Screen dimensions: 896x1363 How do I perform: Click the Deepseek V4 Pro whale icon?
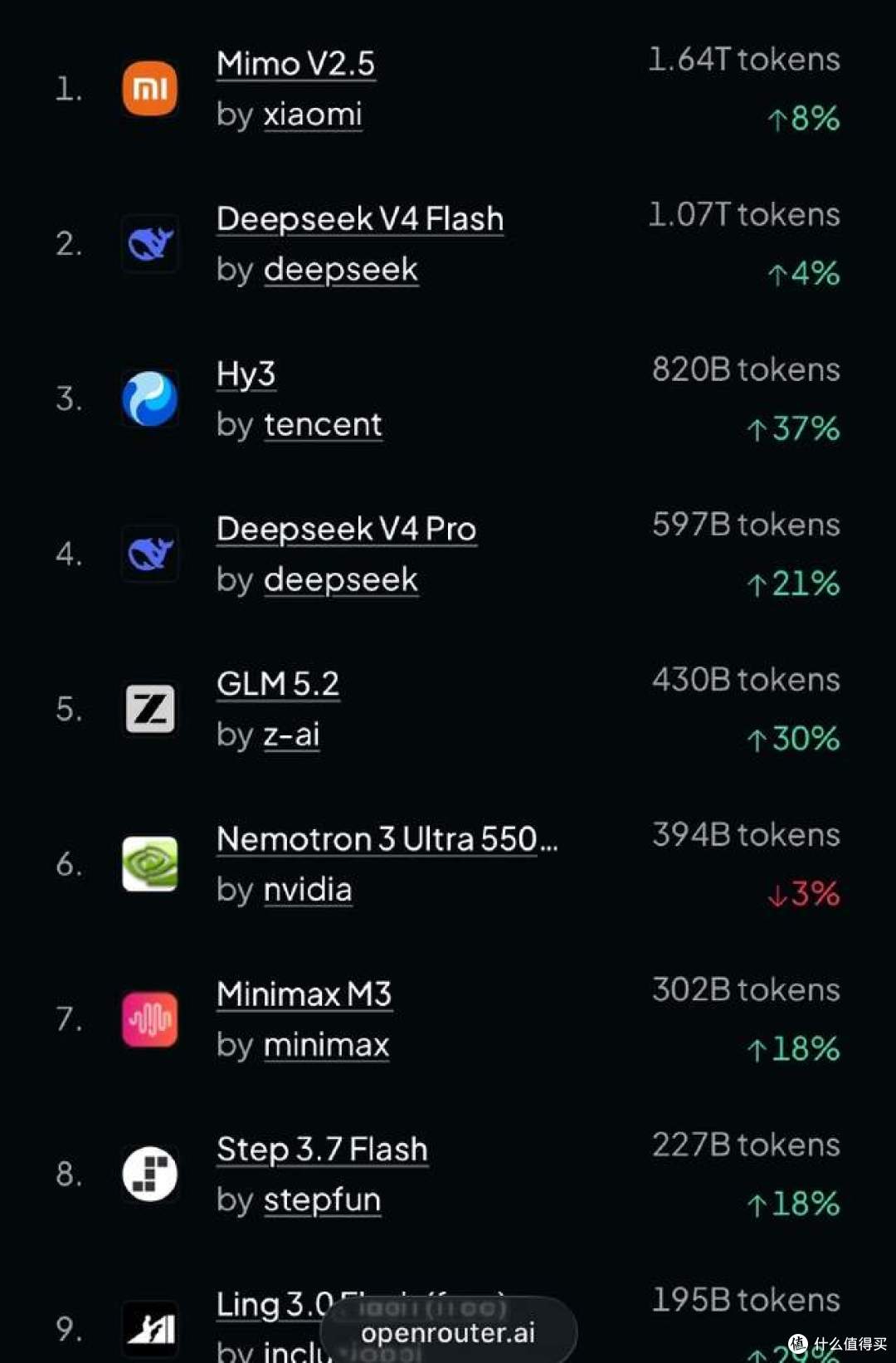click(x=150, y=554)
